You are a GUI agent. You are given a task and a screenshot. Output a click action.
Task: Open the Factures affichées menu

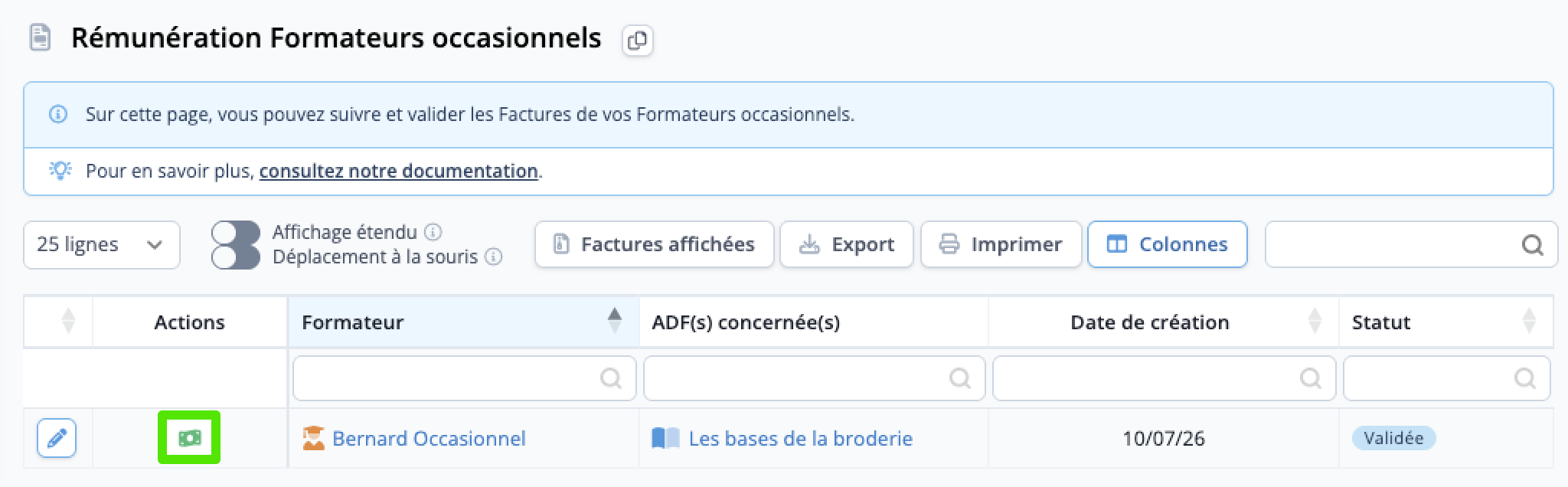click(655, 245)
